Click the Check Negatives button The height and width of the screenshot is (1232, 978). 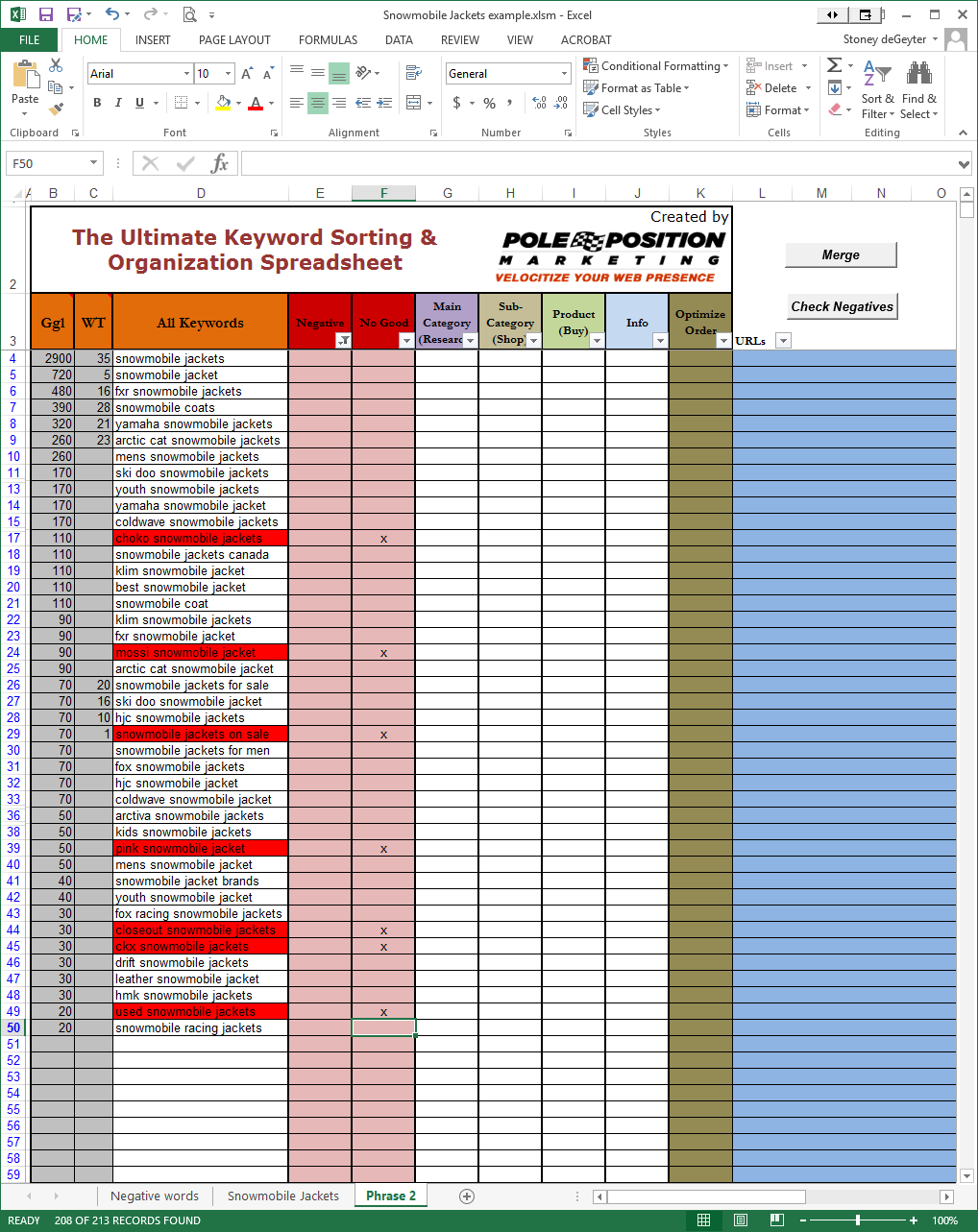click(842, 306)
